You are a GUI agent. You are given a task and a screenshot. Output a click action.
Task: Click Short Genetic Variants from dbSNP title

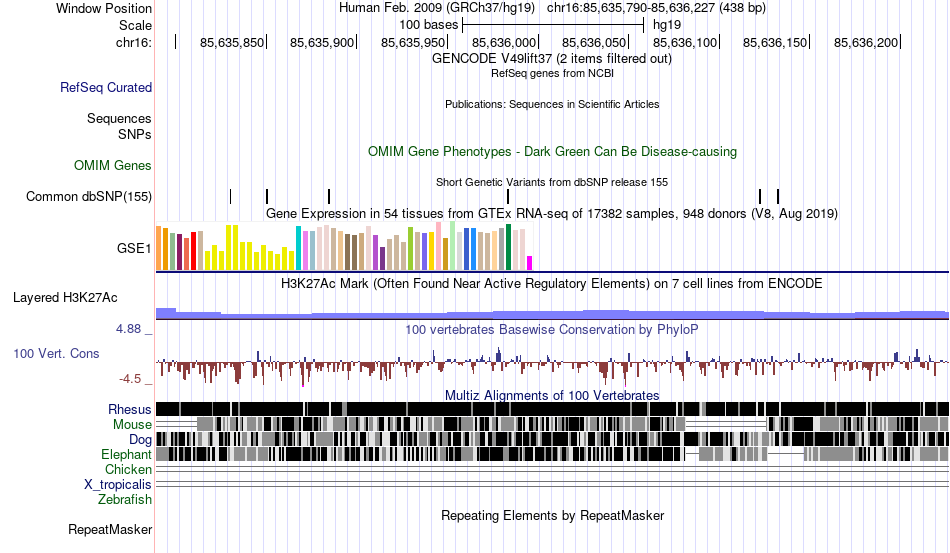point(552,182)
